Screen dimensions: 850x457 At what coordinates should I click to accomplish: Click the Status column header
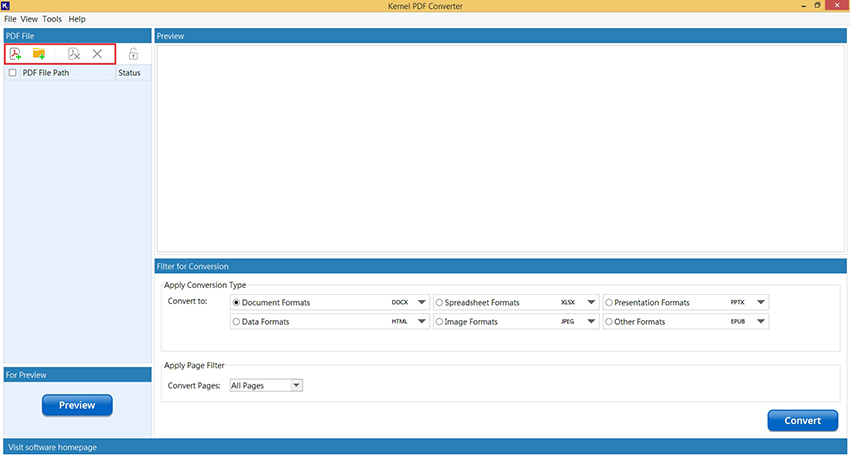tap(133, 73)
